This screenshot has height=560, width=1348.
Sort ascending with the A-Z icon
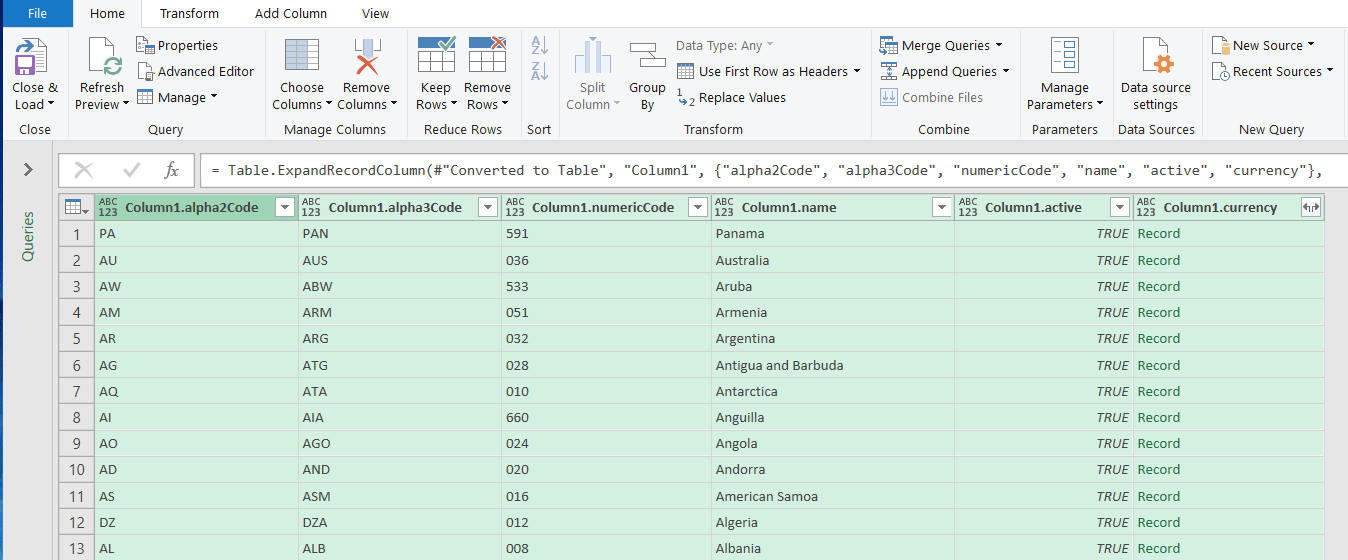540,46
